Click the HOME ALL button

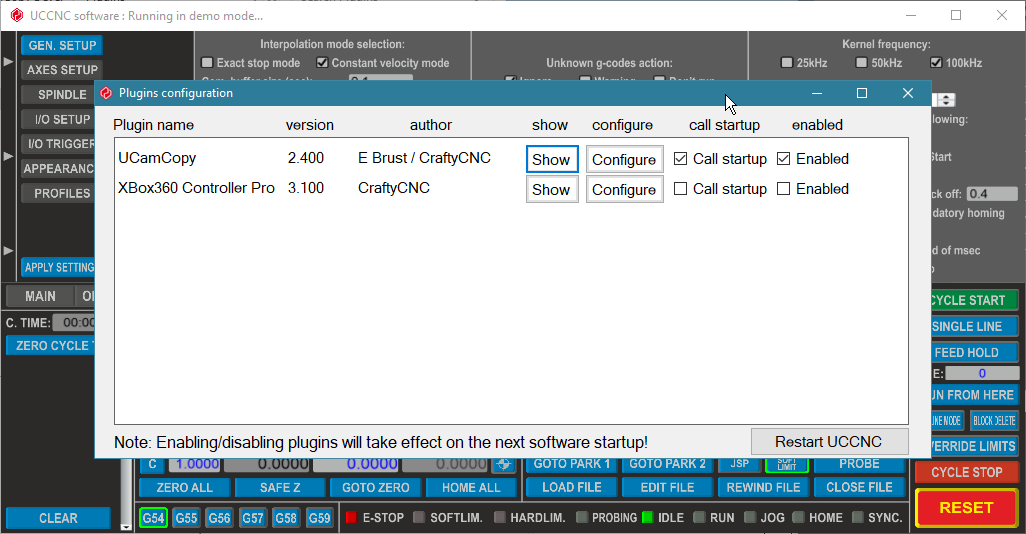(471, 488)
